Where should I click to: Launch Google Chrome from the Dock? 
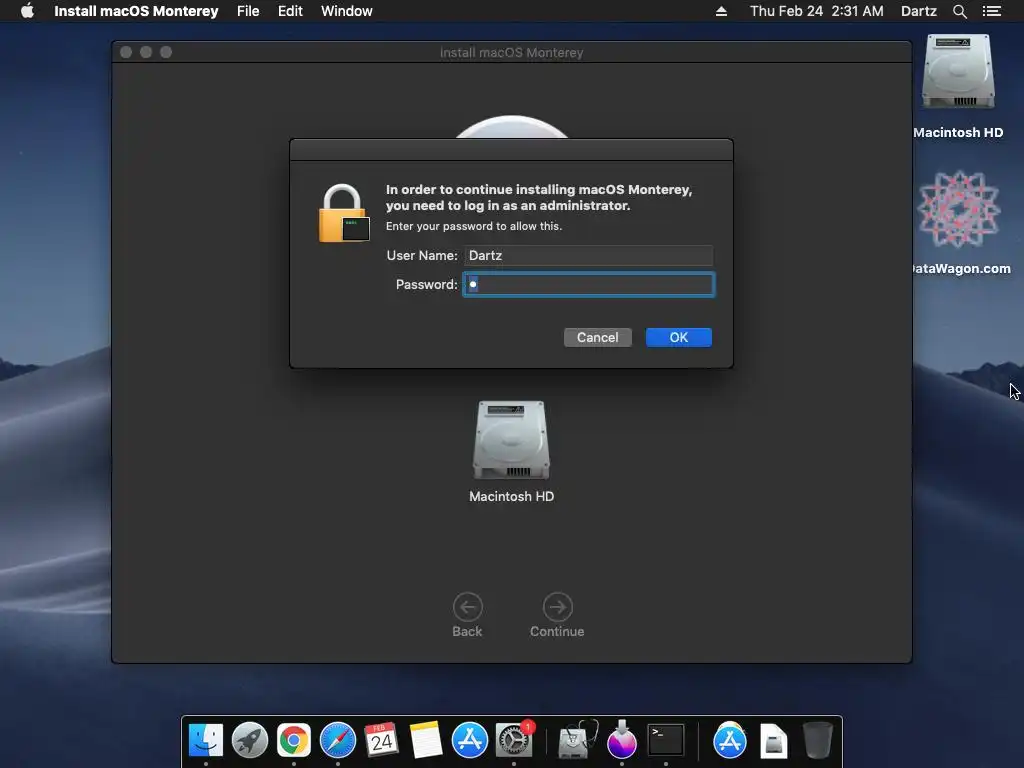294,741
